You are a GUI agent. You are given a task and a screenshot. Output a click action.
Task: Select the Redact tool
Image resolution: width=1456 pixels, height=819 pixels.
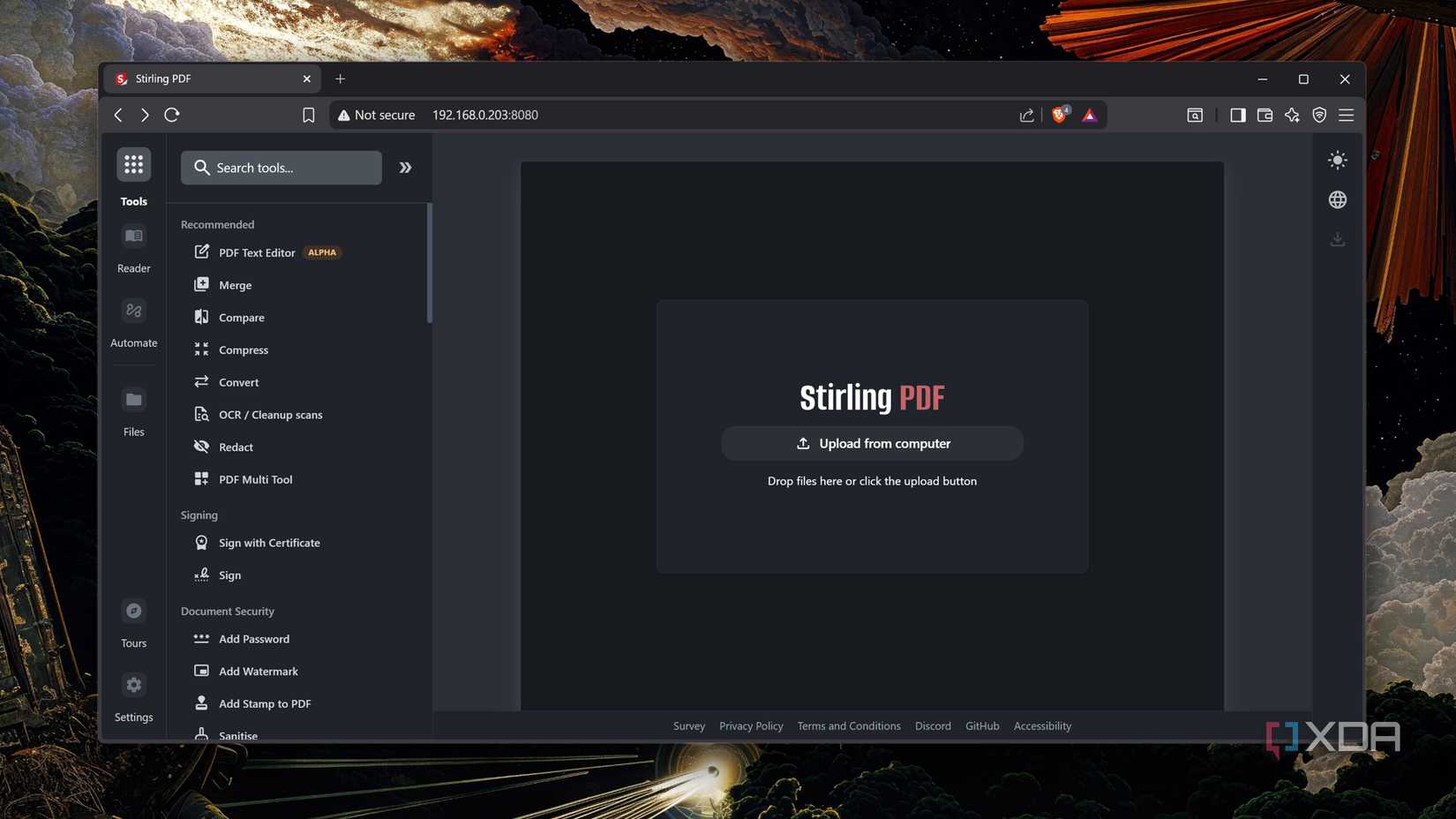pyautogui.click(x=236, y=447)
